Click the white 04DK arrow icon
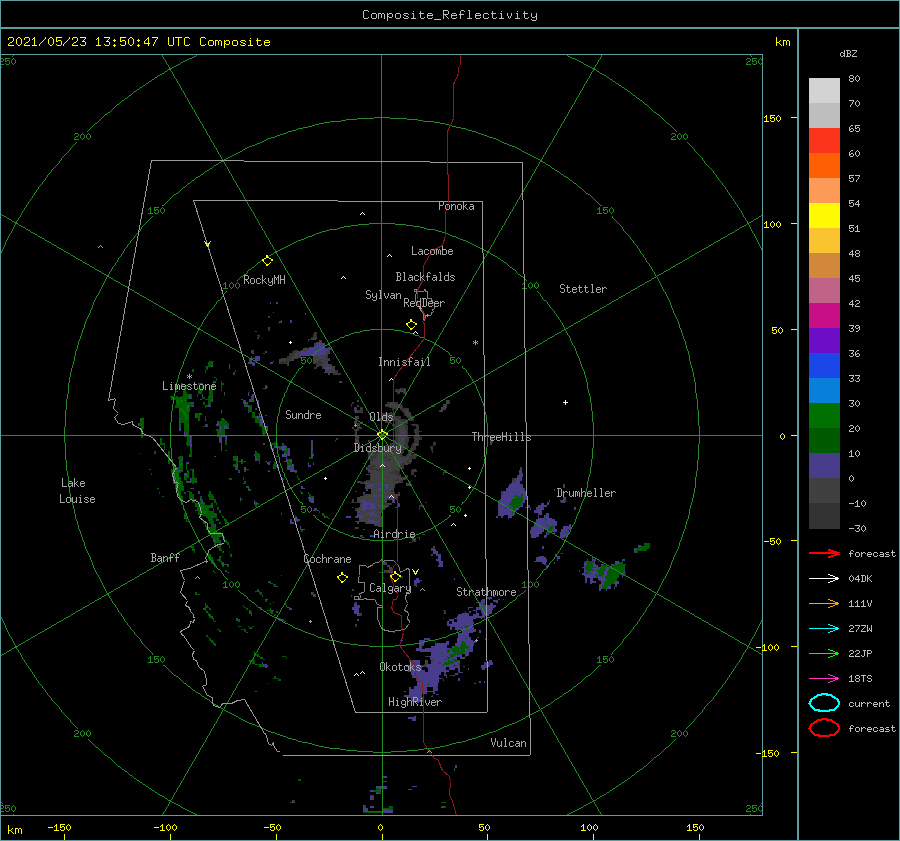Image resolution: width=900 pixels, height=841 pixels. [x=824, y=579]
